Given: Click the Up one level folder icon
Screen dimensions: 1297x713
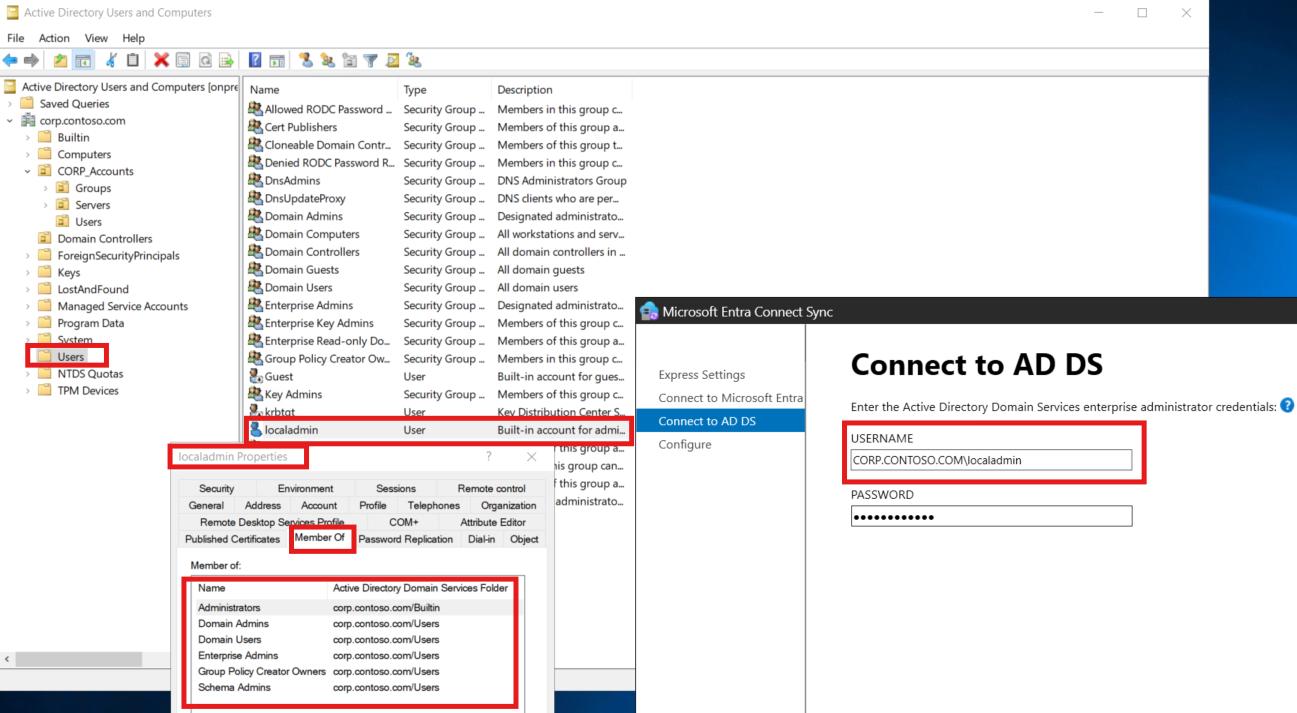Looking at the screenshot, I should [61, 61].
